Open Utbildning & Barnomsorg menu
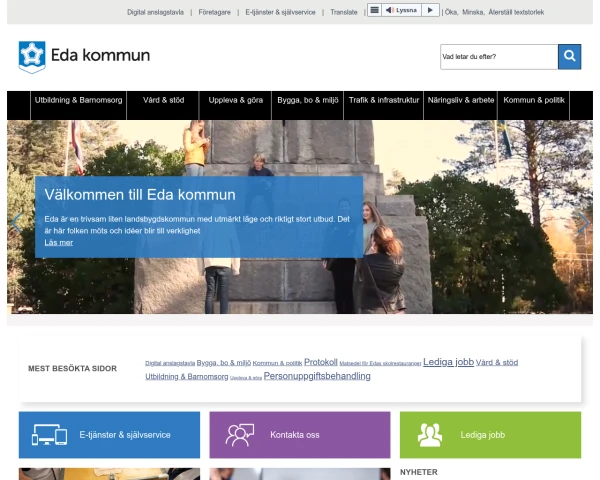 [78, 105]
